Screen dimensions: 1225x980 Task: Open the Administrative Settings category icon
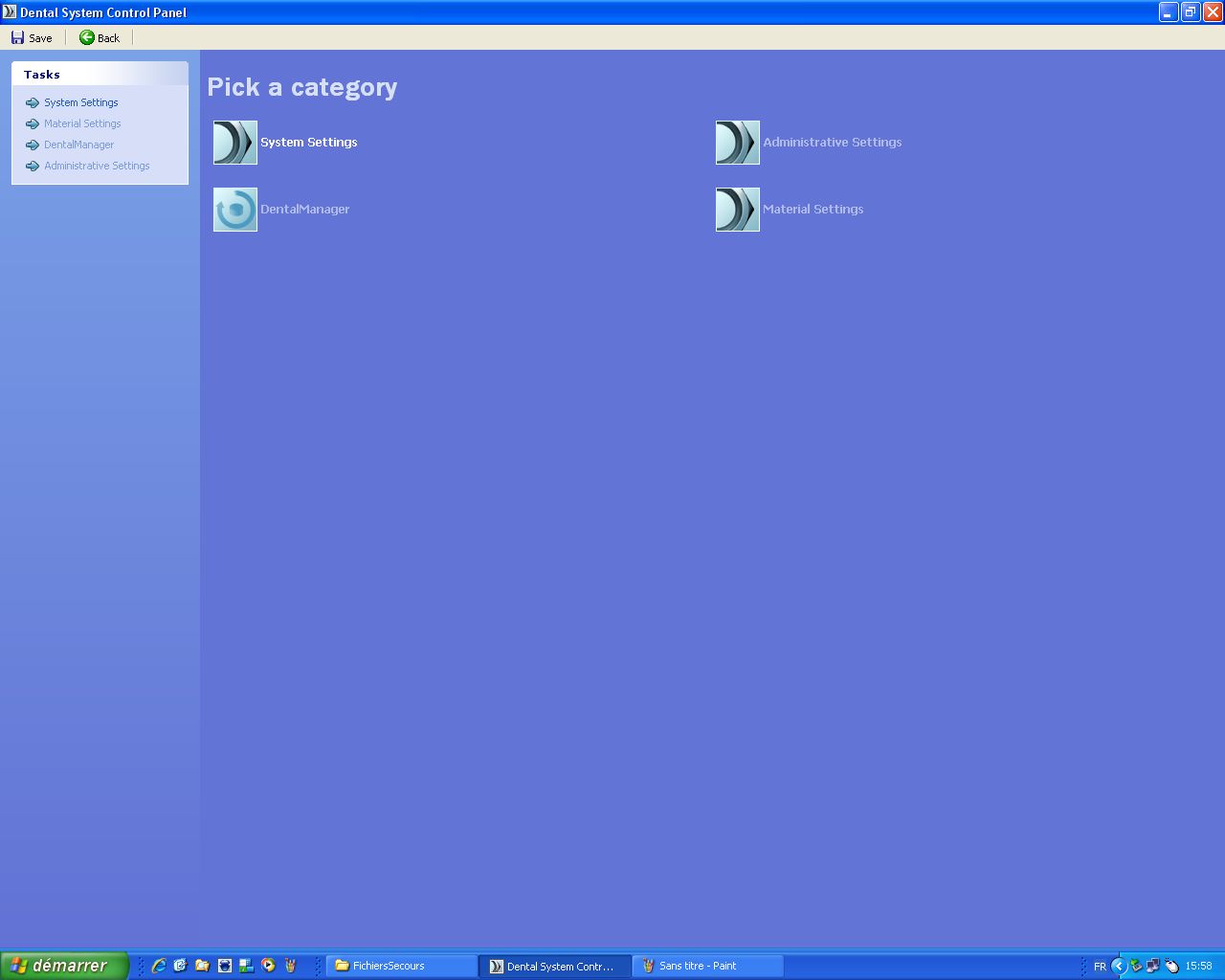coord(737,143)
